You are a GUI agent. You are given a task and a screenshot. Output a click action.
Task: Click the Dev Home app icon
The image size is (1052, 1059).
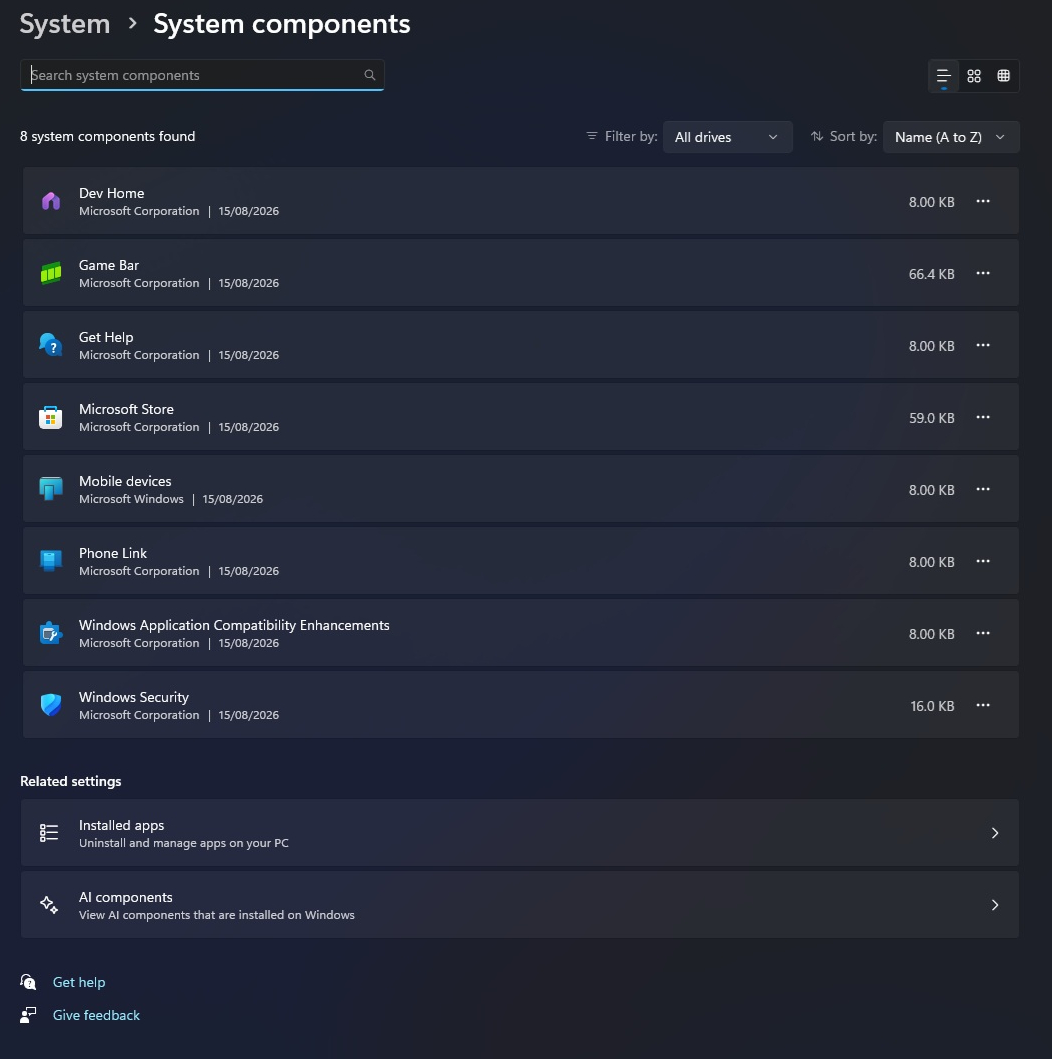51,201
